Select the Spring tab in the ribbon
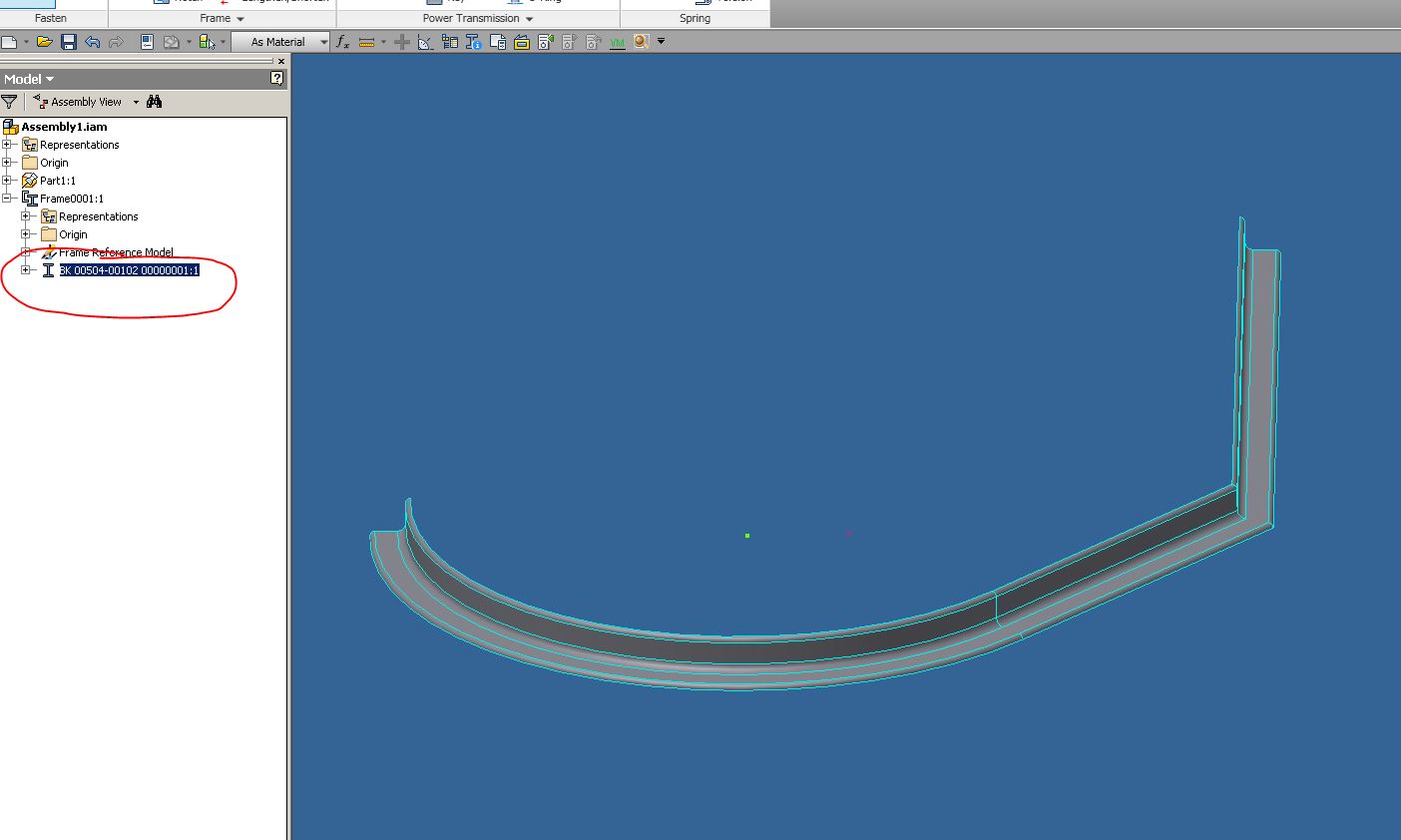The width and height of the screenshot is (1401, 840). tap(694, 17)
